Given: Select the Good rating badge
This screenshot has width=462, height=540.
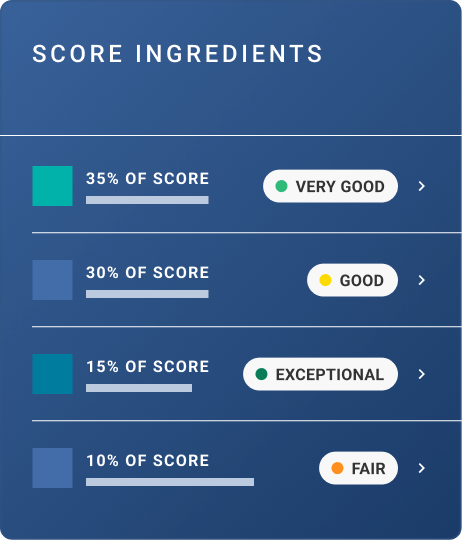Looking at the screenshot, I should point(353,280).
